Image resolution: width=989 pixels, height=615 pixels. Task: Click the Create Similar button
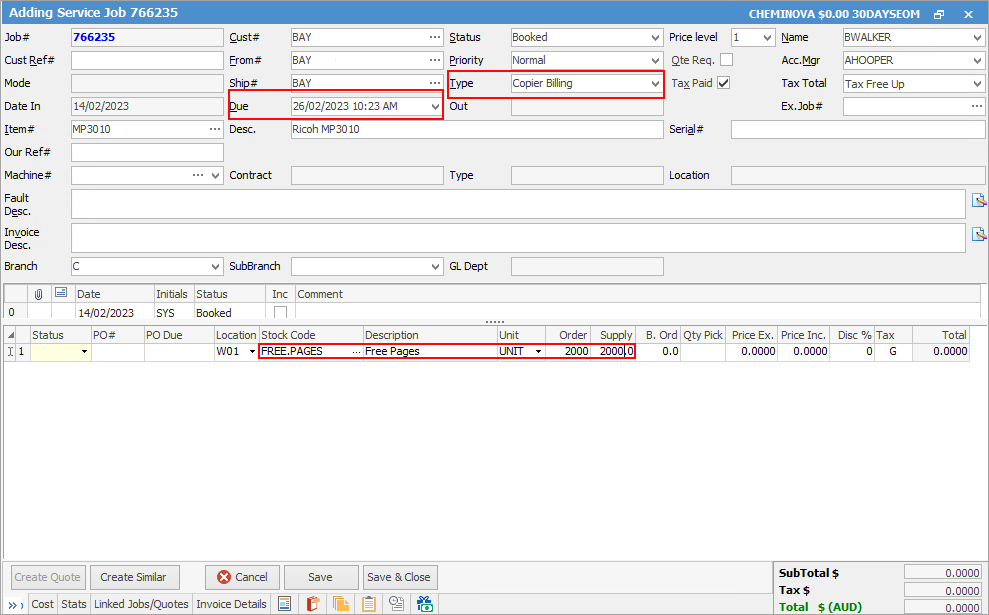pos(134,577)
